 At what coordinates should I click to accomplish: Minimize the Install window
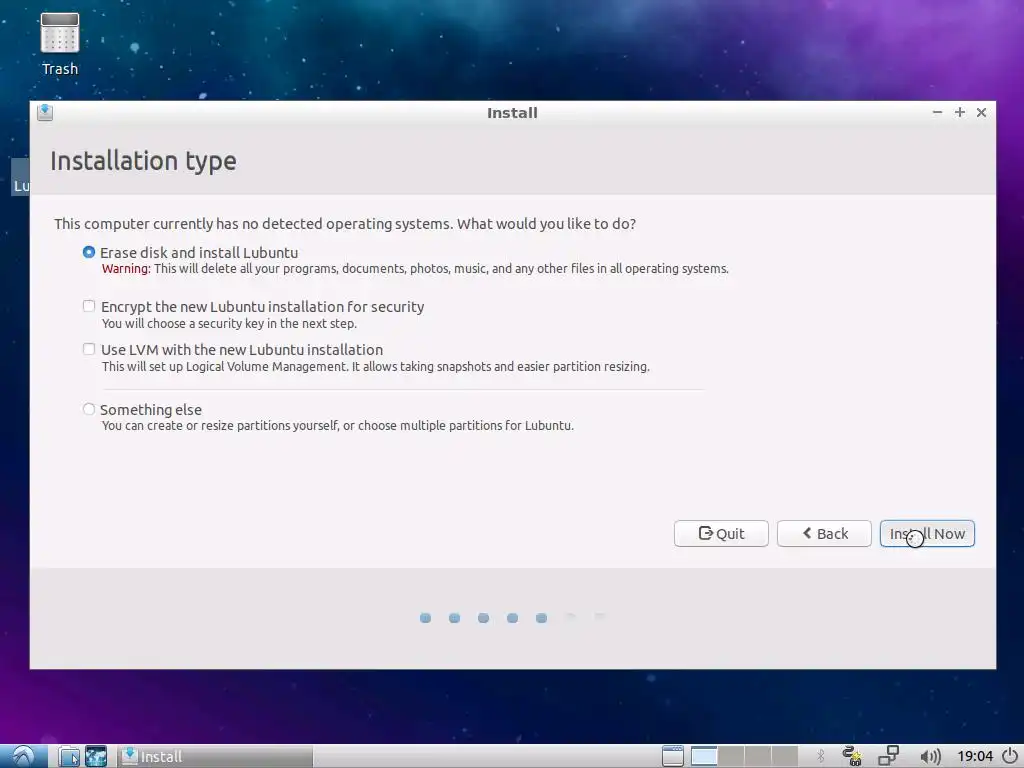(937, 112)
